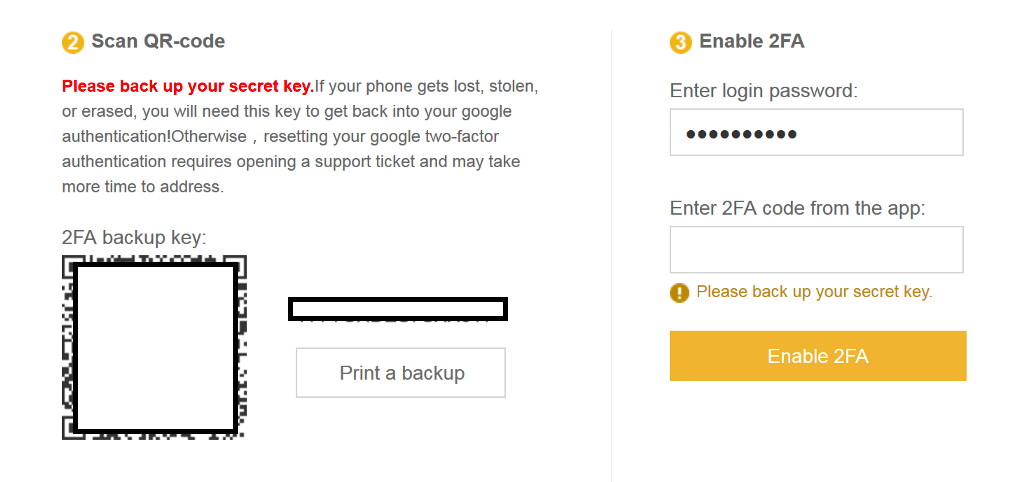Select the redacted backup key string
Image resolution: width=1022 pixels, height=482 pixels.
(x=398, y=309)
